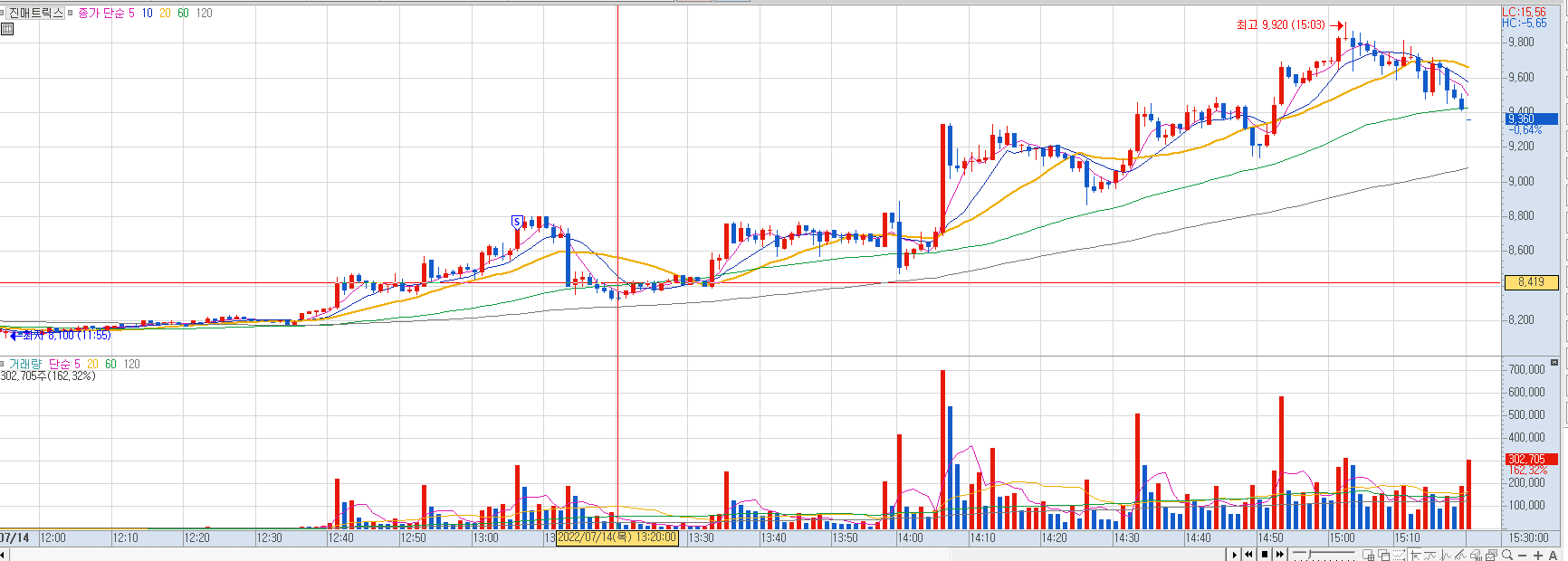This screenshot has width=1568, height=561.
Task: Stop chart replay with the square button
Action: [x=1265, y=555]
